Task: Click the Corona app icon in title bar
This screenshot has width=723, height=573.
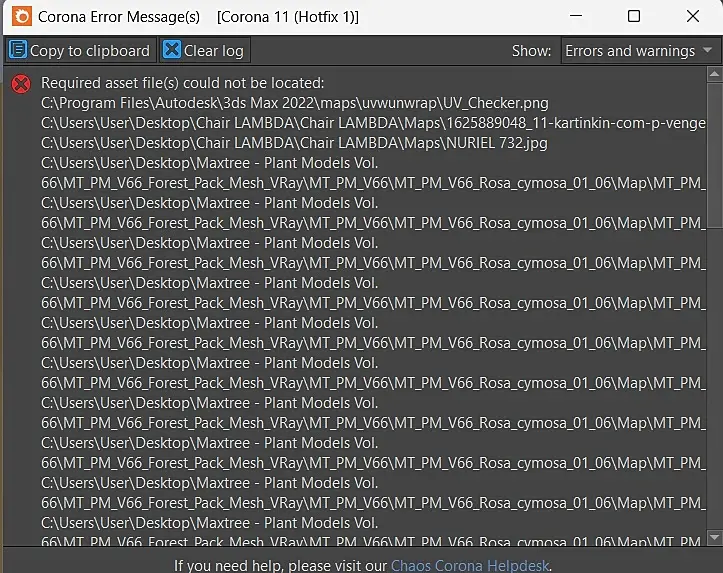Action: [22, 17]
